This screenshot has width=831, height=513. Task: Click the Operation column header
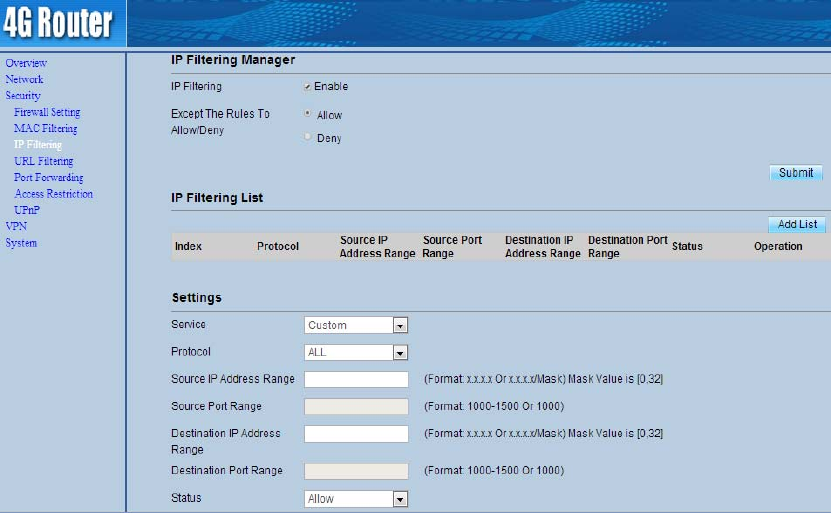(x=778, y=246)
